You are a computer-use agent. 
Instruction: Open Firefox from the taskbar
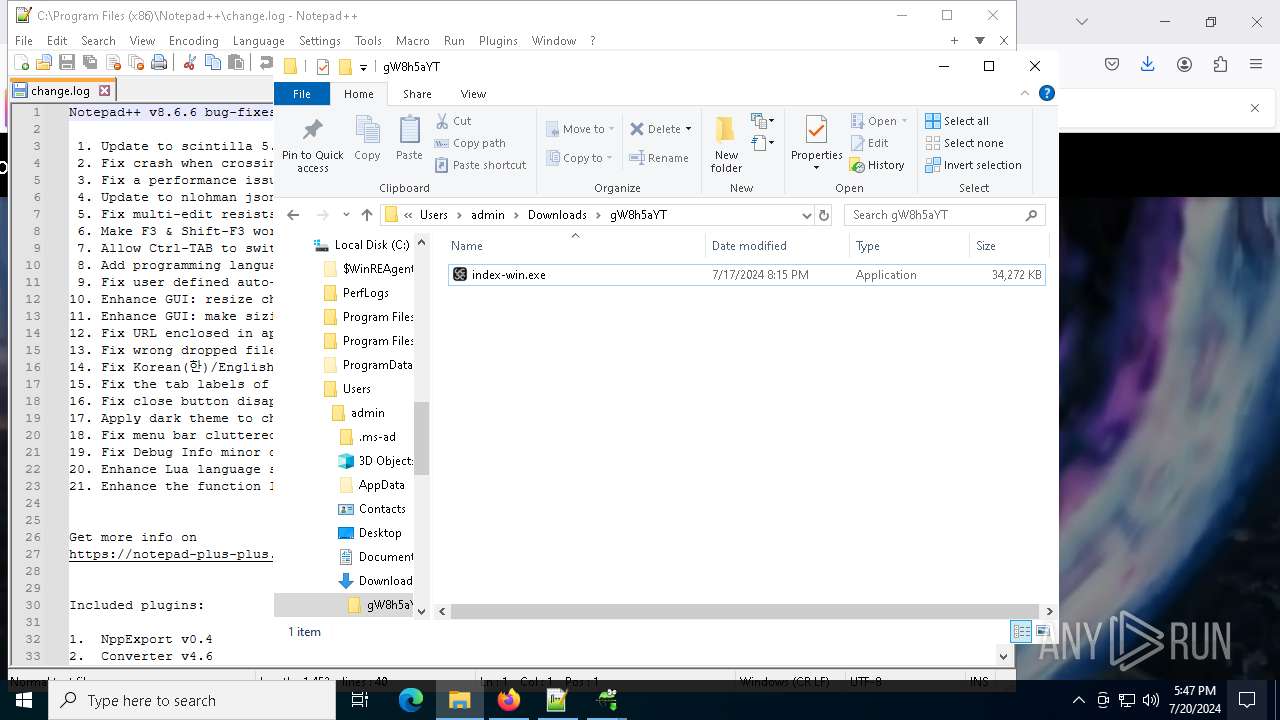click(508, 700)
